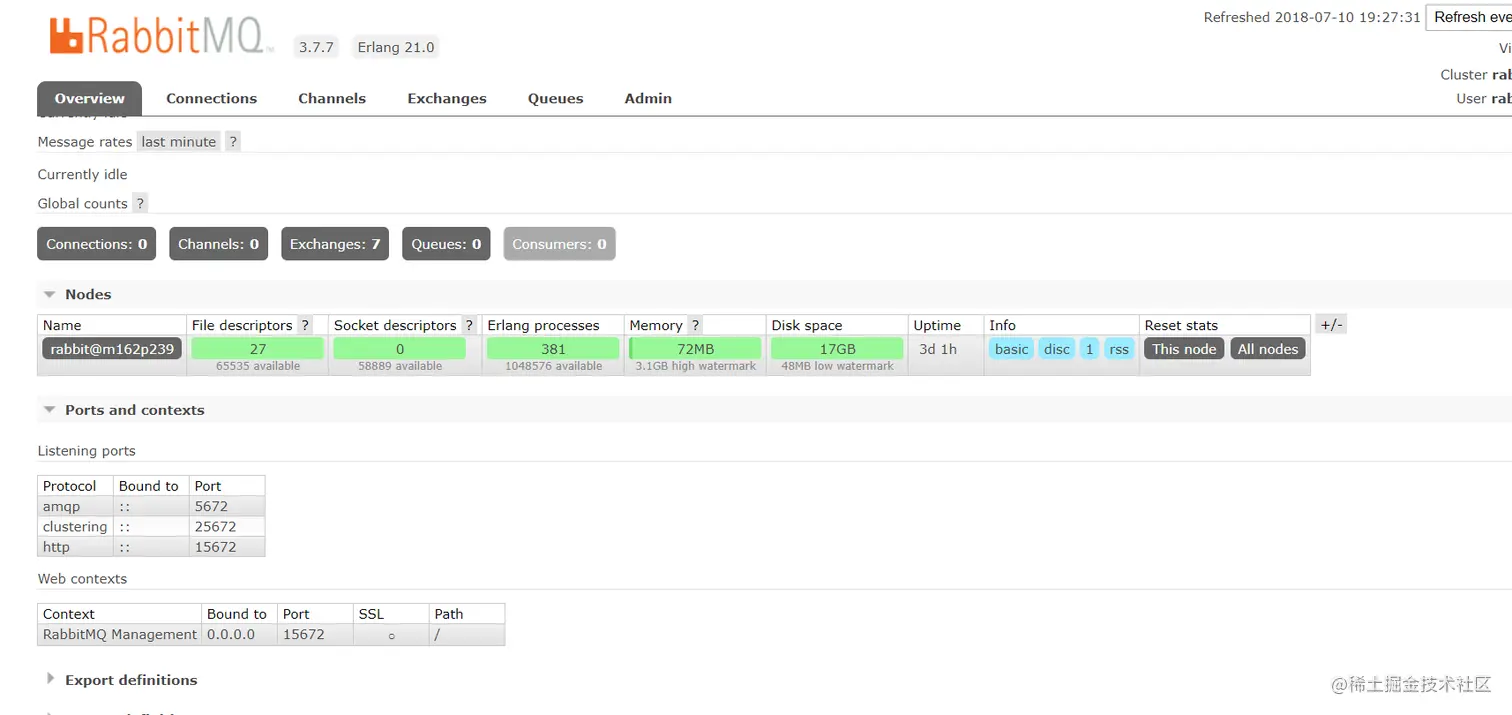Open the Overview tab
Image resolution: width=1512 pixels, height=715 pixels.
[90, 98]
